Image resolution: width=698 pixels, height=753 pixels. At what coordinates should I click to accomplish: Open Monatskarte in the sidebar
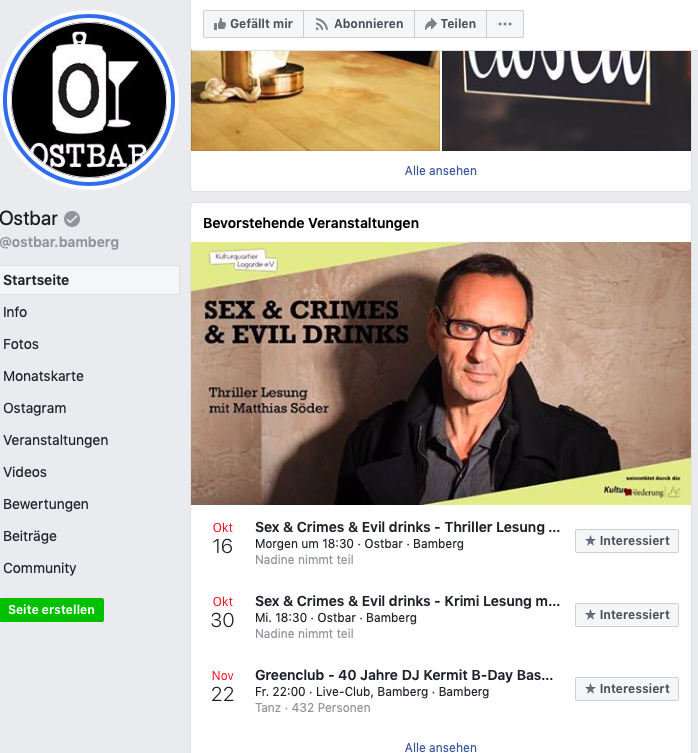43,376
